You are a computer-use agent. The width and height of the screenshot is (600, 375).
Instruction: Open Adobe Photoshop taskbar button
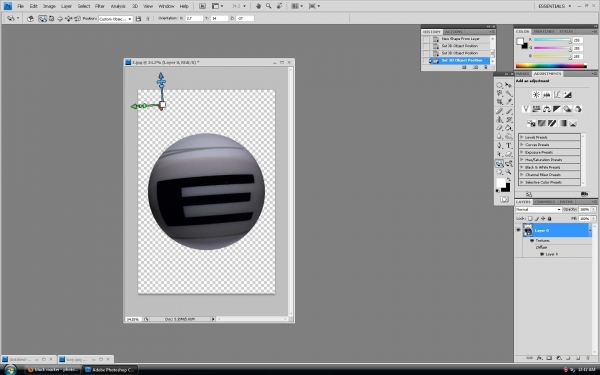[109, 370]
